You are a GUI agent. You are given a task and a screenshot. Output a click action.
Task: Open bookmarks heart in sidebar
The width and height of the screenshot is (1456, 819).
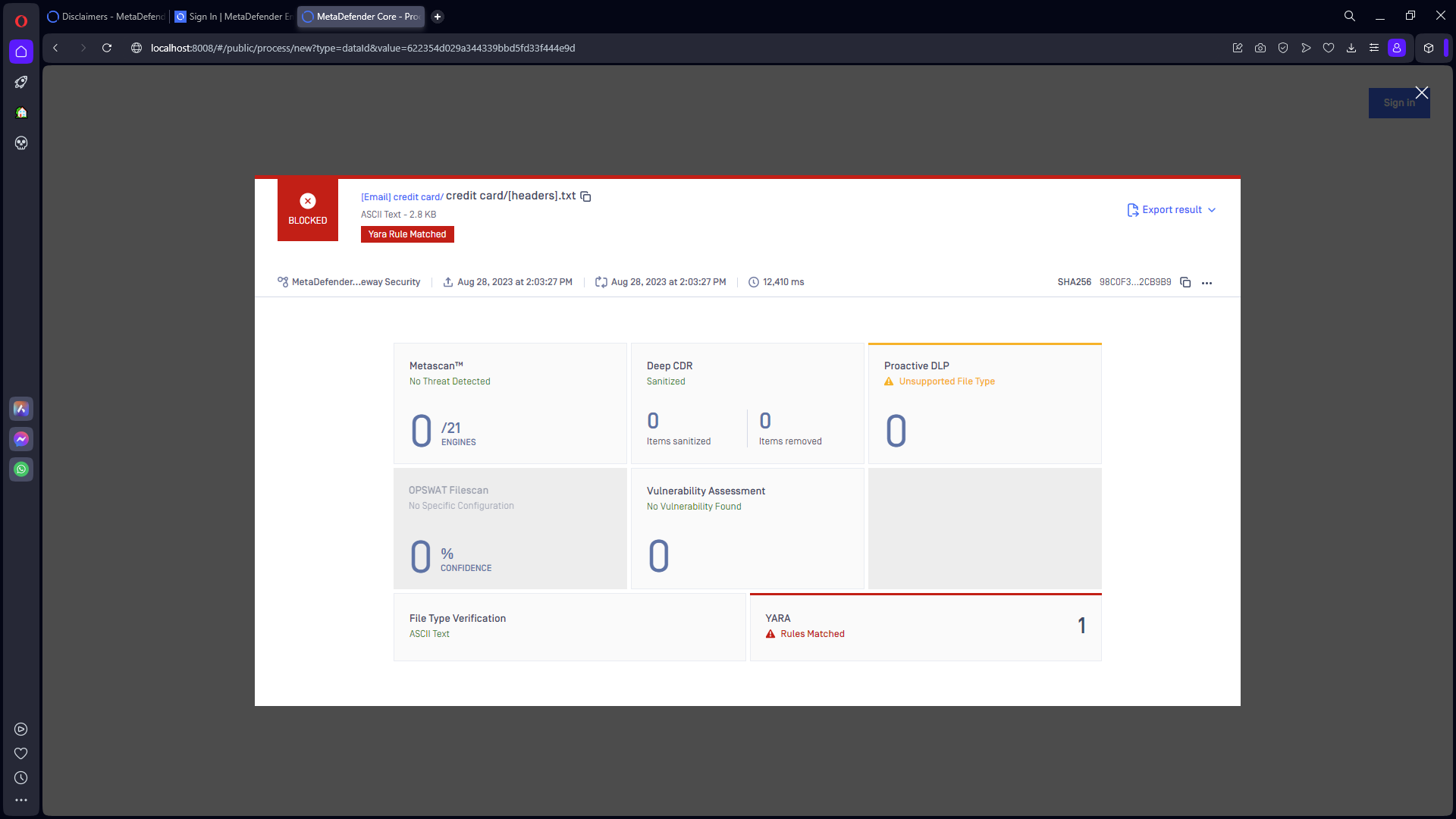(x=21, y=754)
